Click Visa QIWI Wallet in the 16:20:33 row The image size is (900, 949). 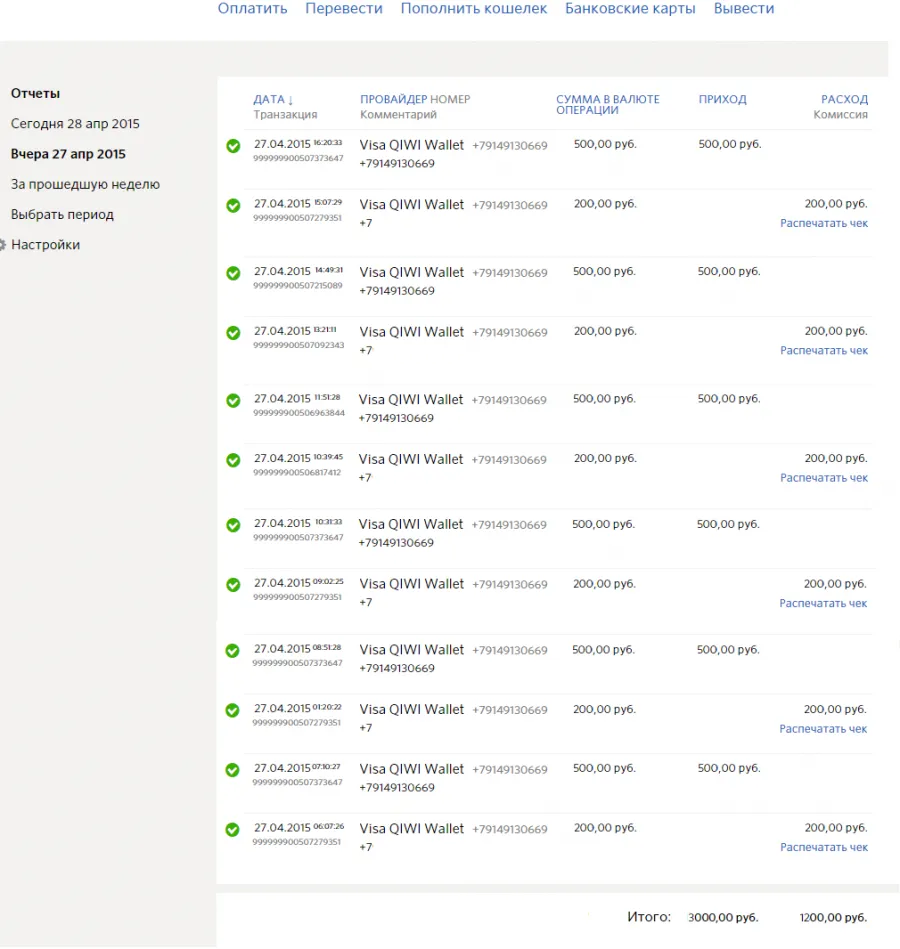click(412, 145)
